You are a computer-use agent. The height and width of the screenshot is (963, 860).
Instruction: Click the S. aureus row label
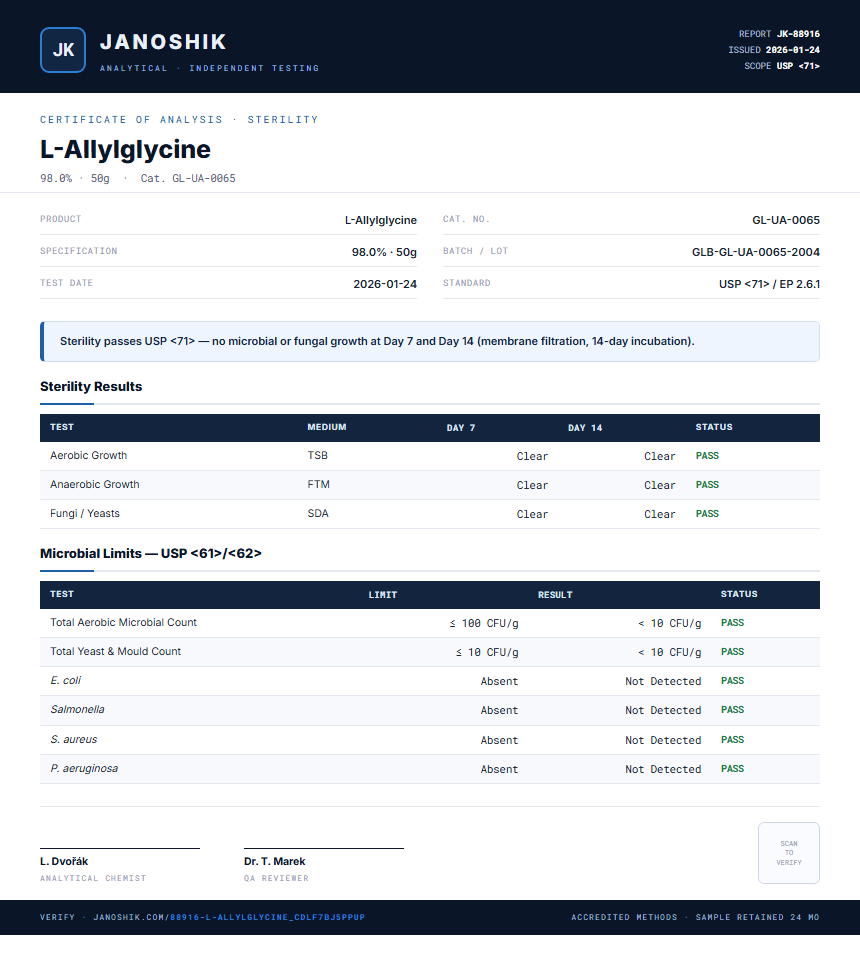pos(74,739)
